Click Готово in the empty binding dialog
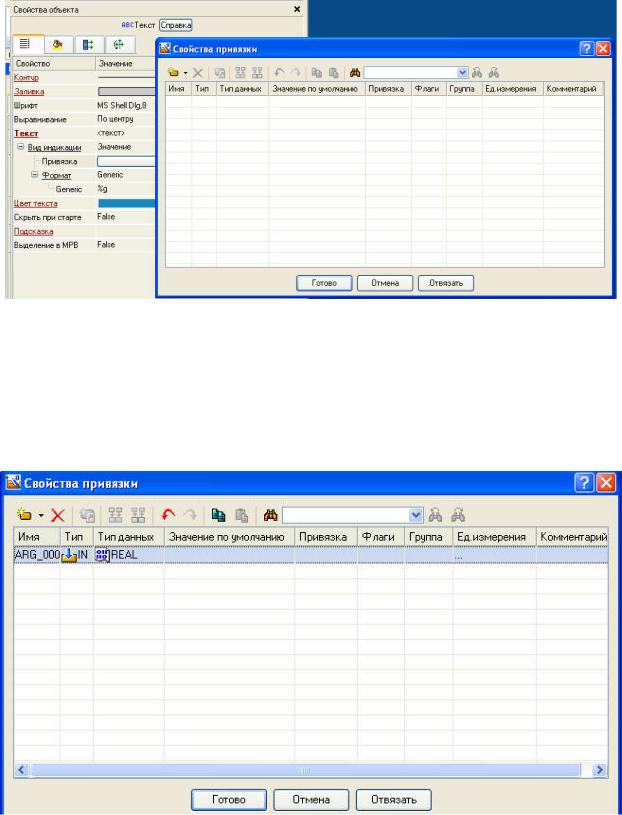 coord(324,283)
